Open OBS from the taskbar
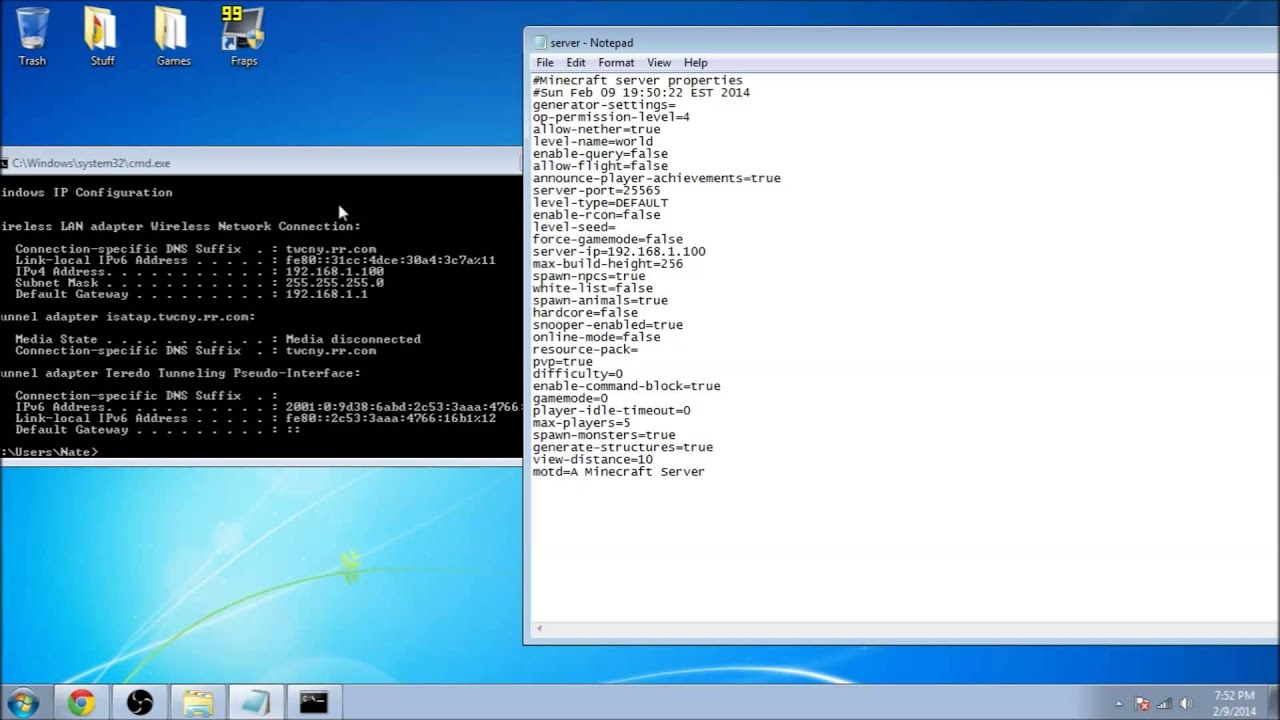 (139, 702)
